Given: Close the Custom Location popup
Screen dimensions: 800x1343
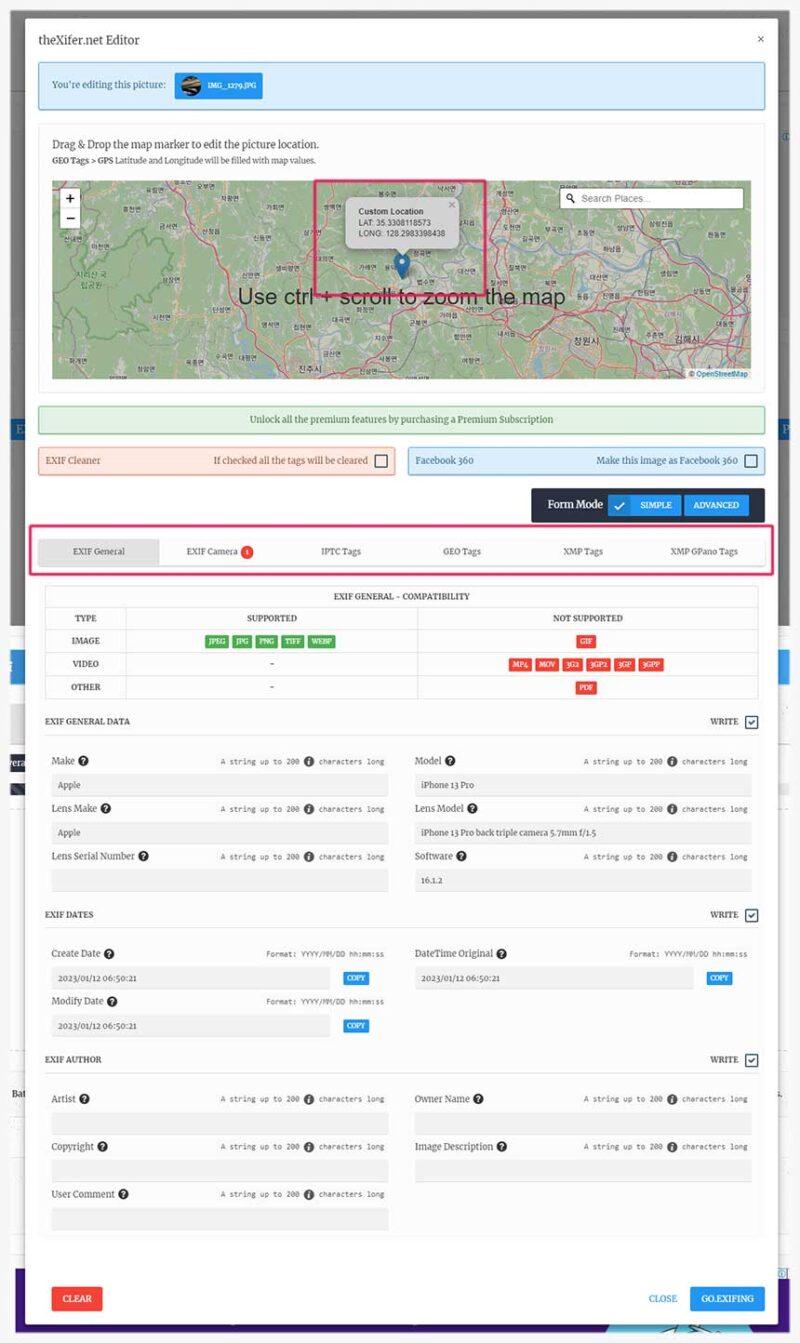Looking at the screenshot, I should 451,204.
